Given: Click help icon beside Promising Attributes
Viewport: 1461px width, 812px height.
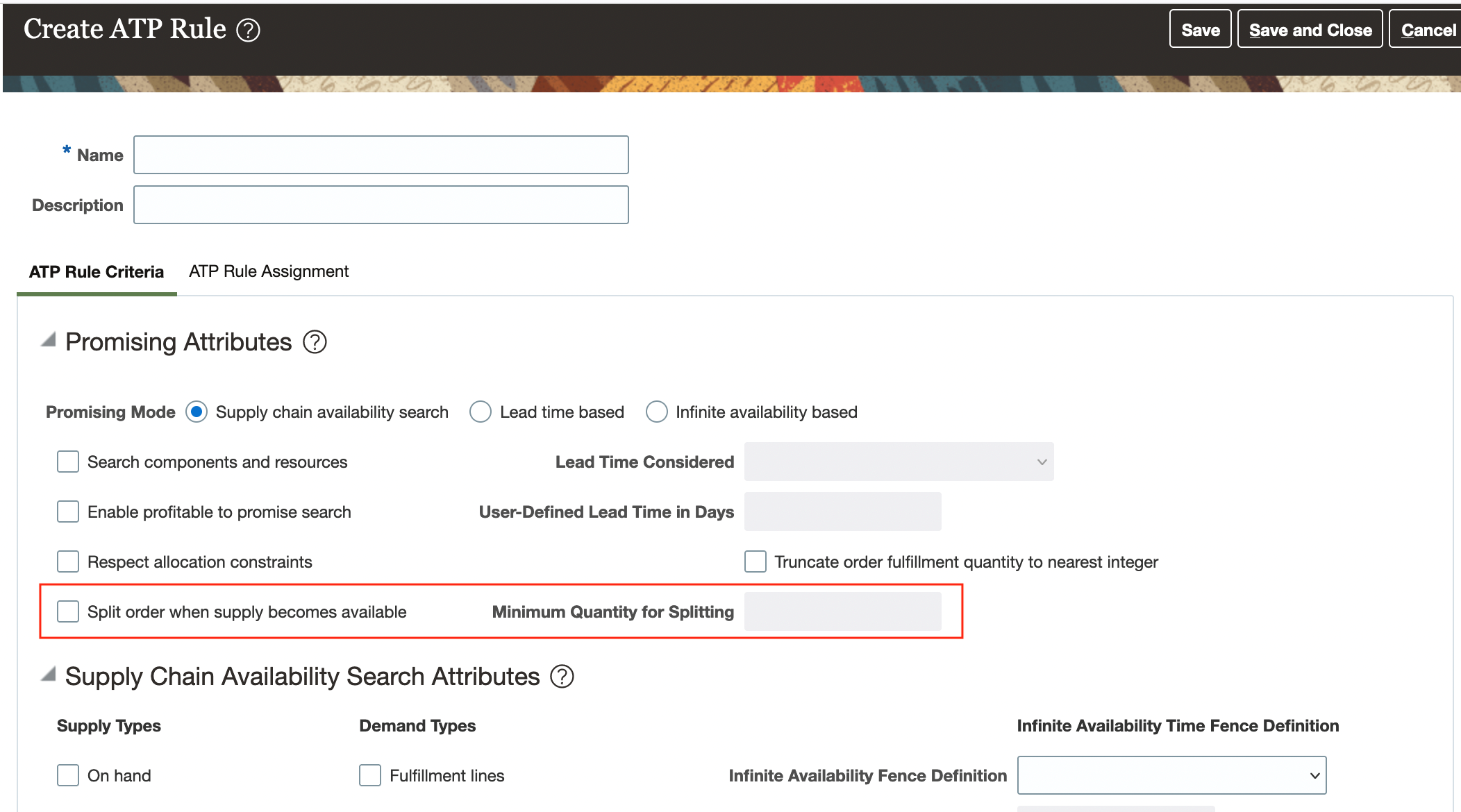Looking at the screenshot, I should tap(315, 342).
